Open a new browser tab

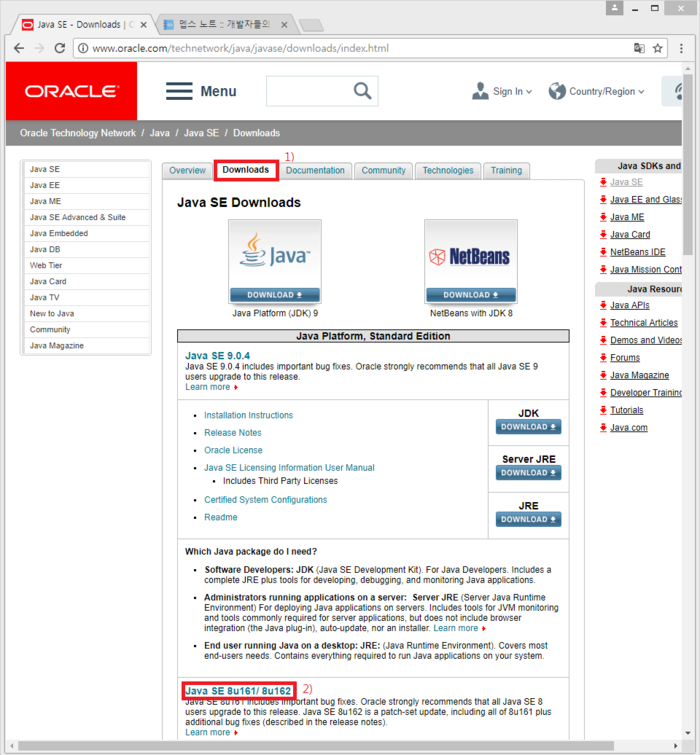311,25
